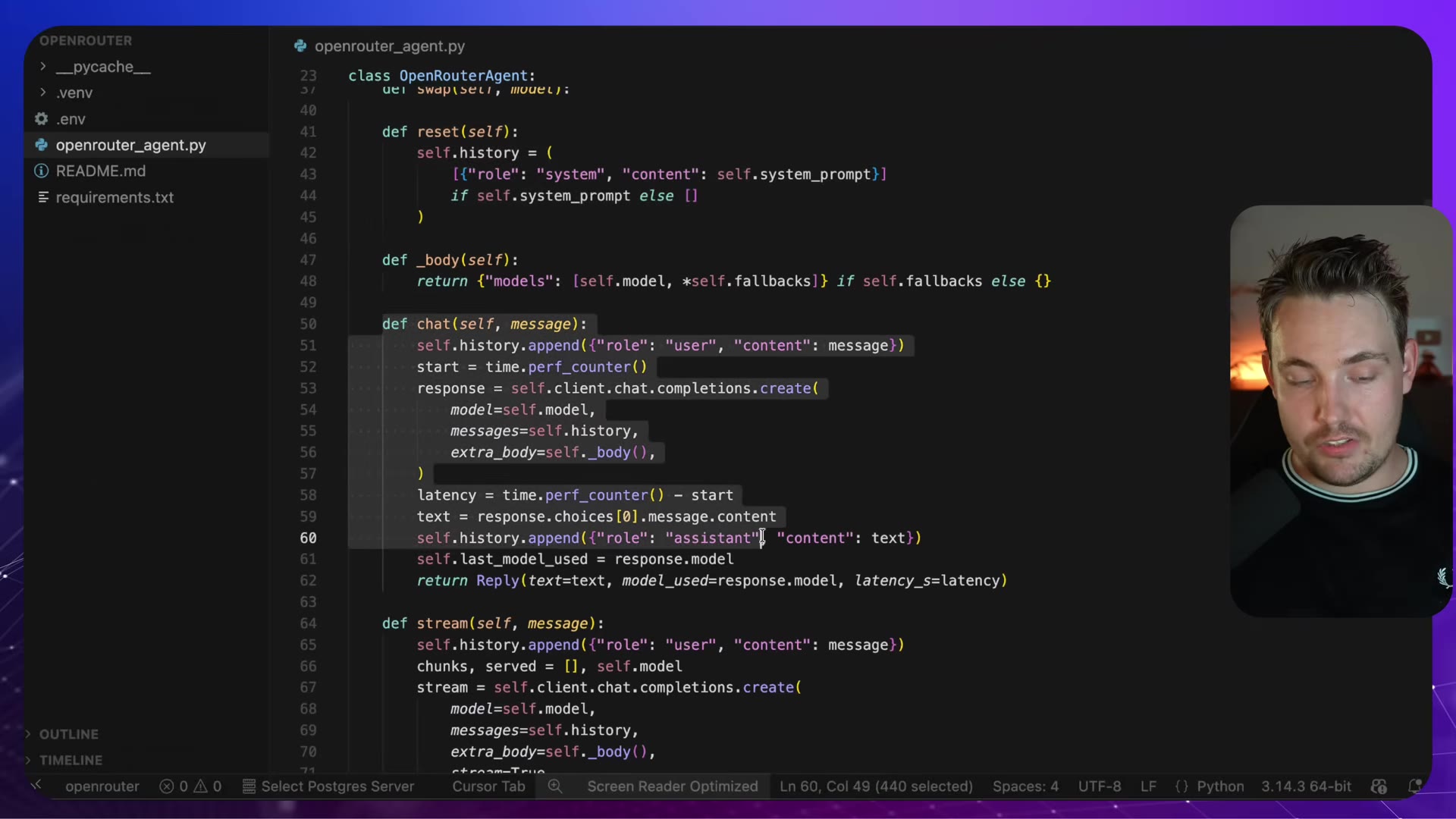1456x819 pixels.
Task: Click Cursor Tab in the status bar
Action: tap(488, 786)
